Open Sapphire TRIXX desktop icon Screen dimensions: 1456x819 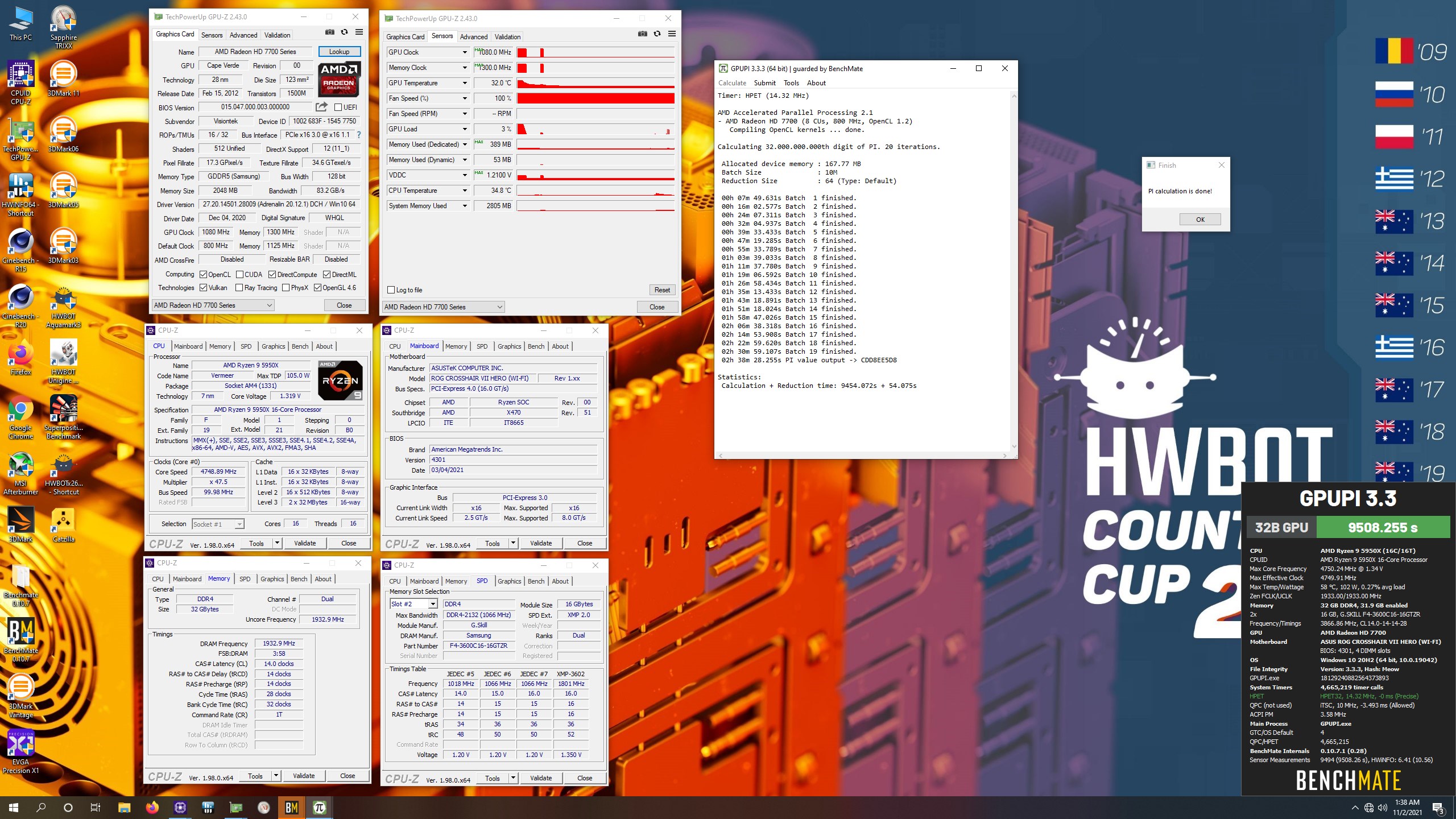tap(63, 27)
